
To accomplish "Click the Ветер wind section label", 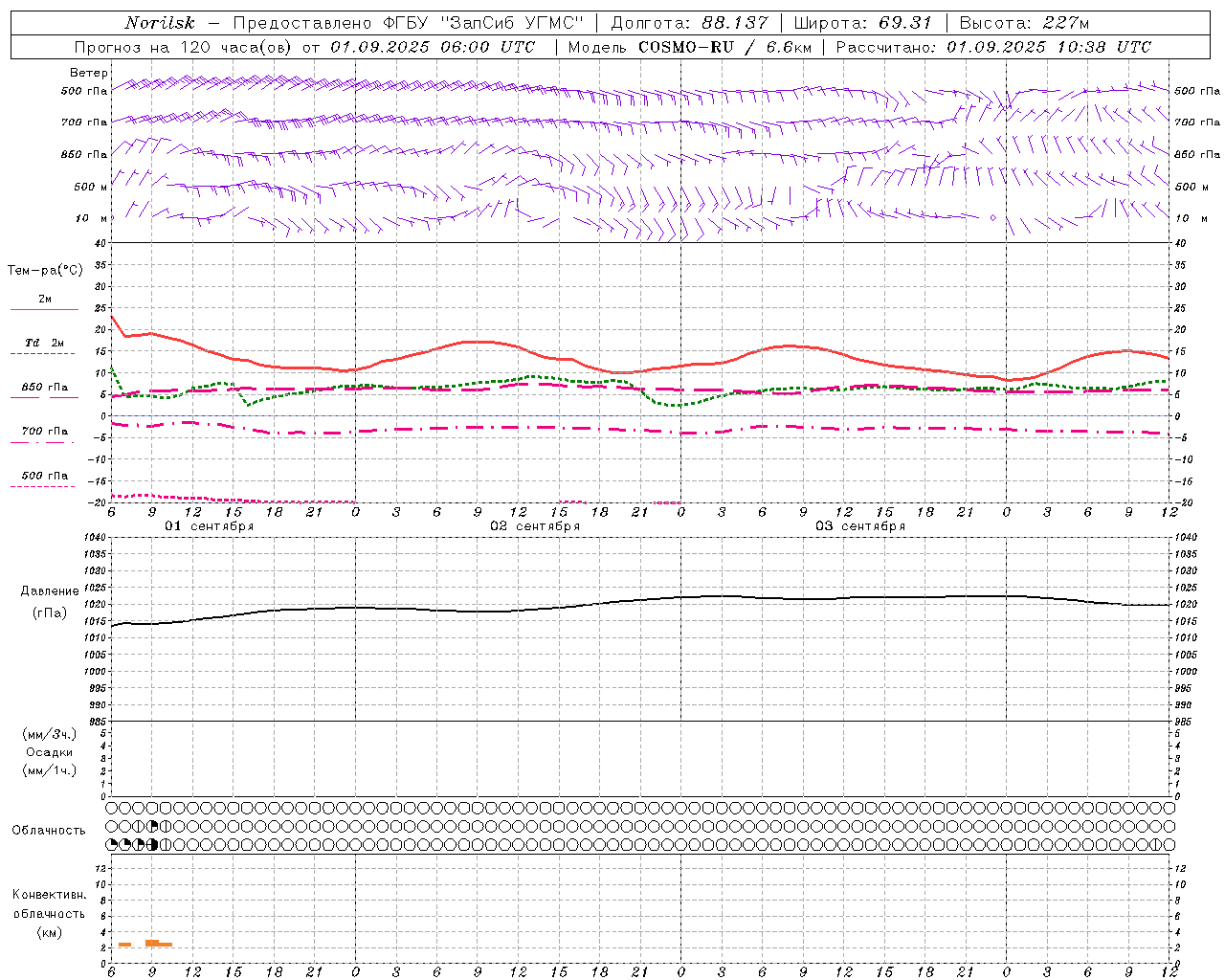I will pyautogui.click(x=88, y=73).
